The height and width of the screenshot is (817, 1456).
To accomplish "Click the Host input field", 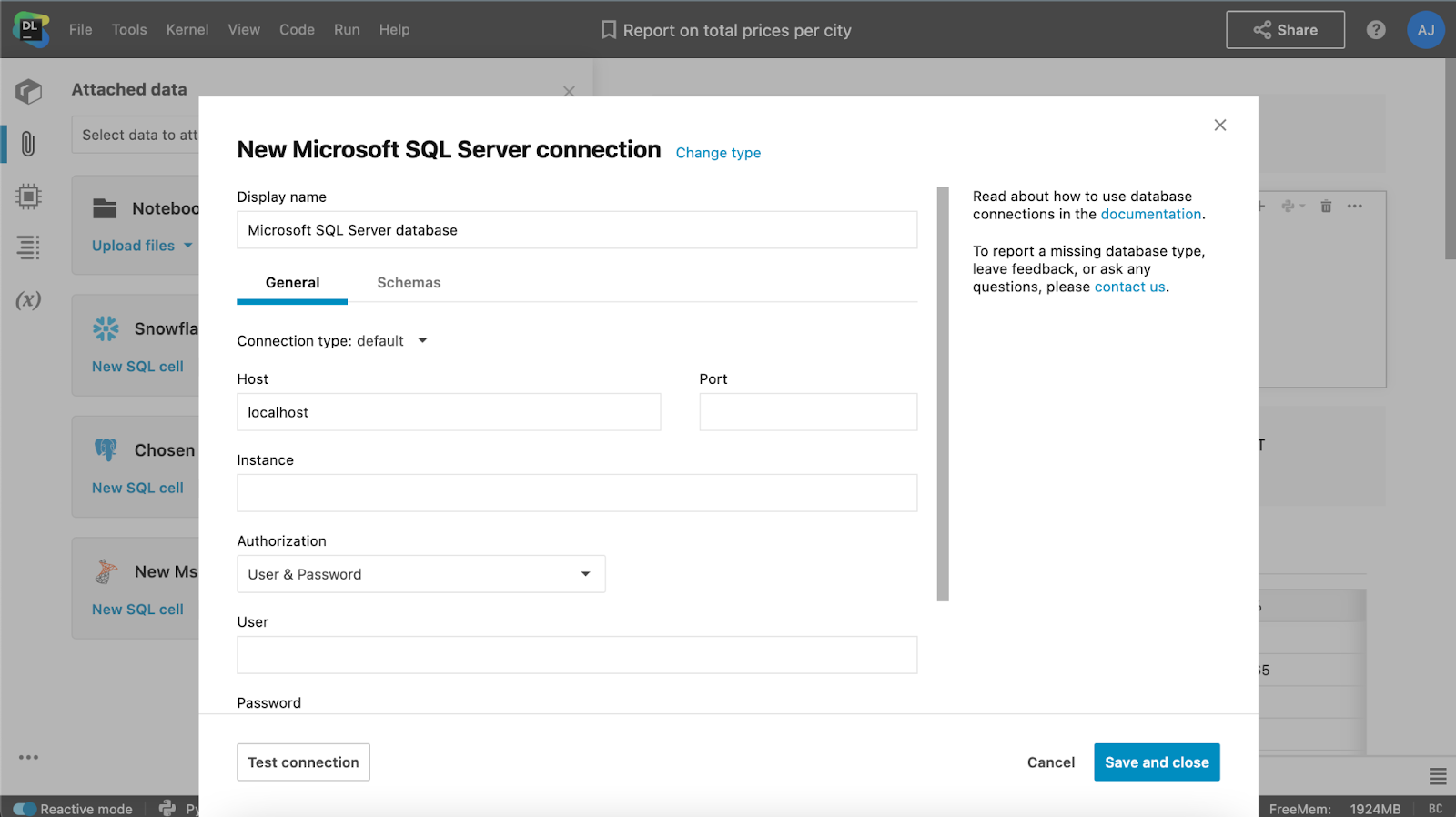I will point(449,412).
